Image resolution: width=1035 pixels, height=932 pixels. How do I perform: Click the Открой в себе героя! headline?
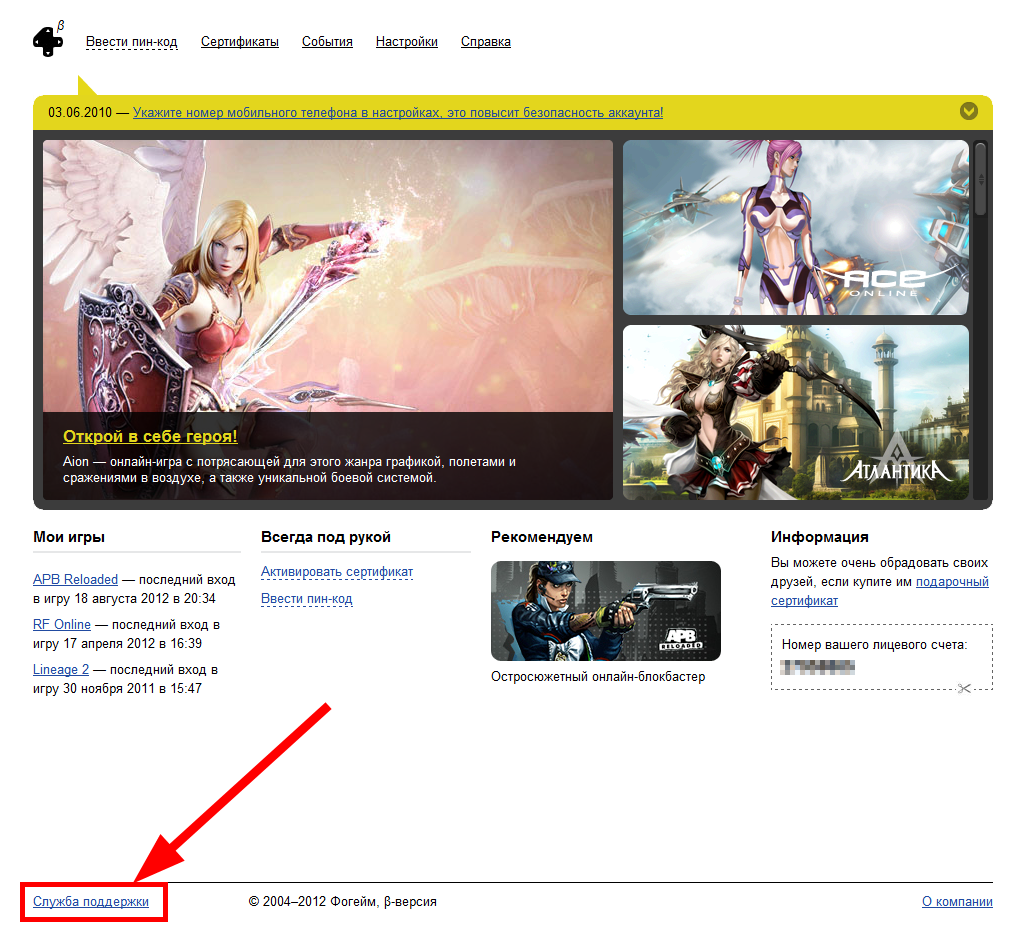click(x=150, y=437)
